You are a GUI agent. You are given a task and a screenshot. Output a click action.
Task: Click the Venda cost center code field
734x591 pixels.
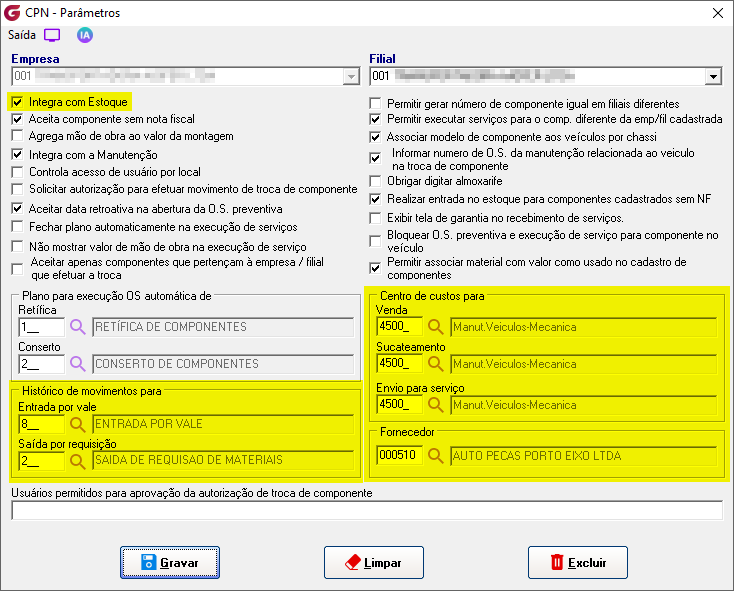click(x=399, y=327)
